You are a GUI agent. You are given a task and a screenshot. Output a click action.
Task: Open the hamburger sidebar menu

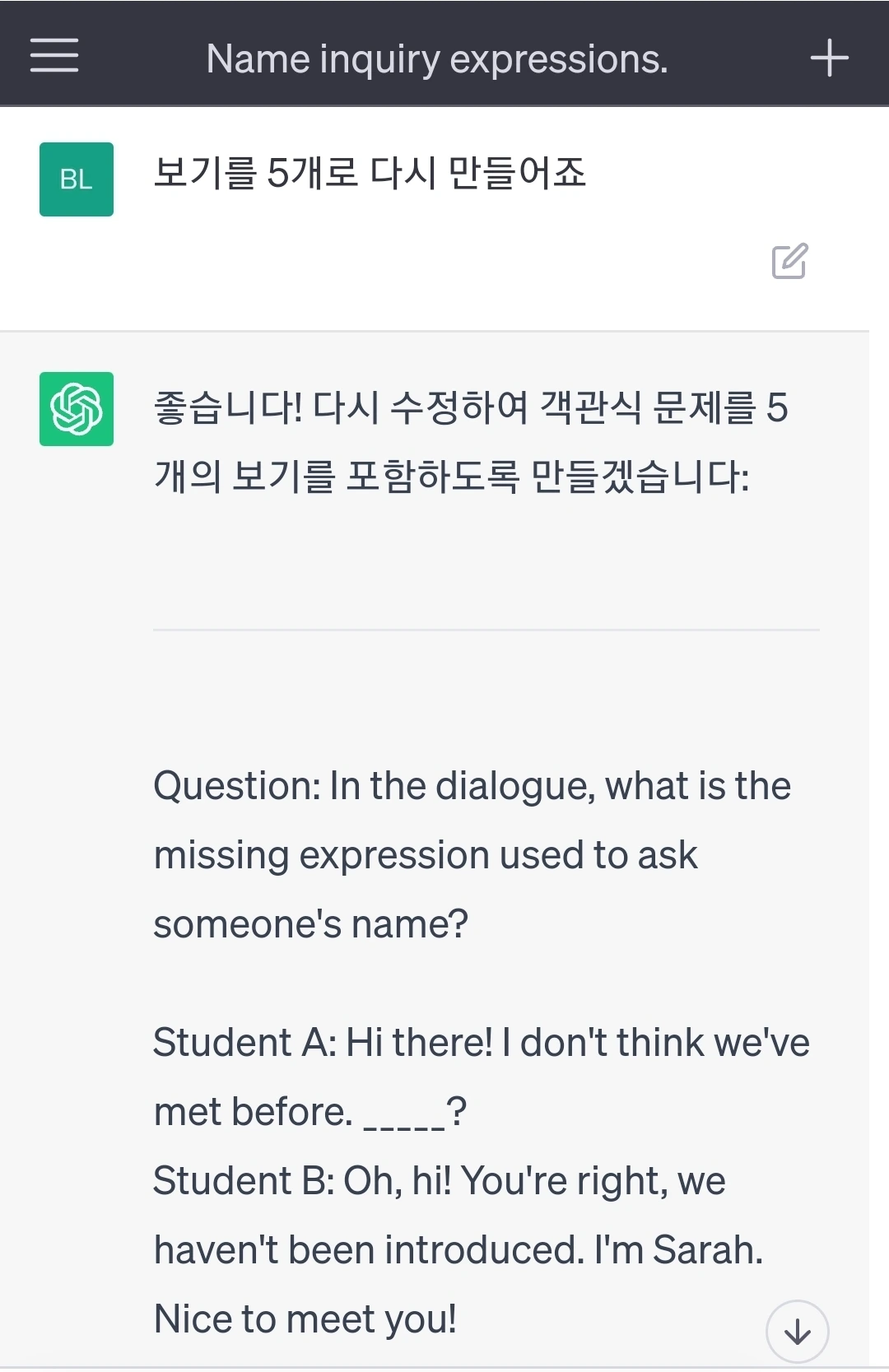click(54, 55)
